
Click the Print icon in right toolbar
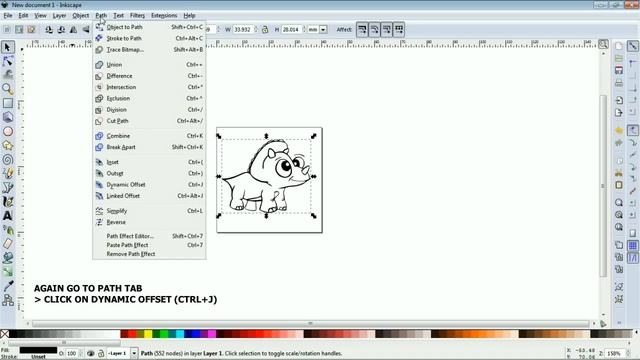[619, 83]
